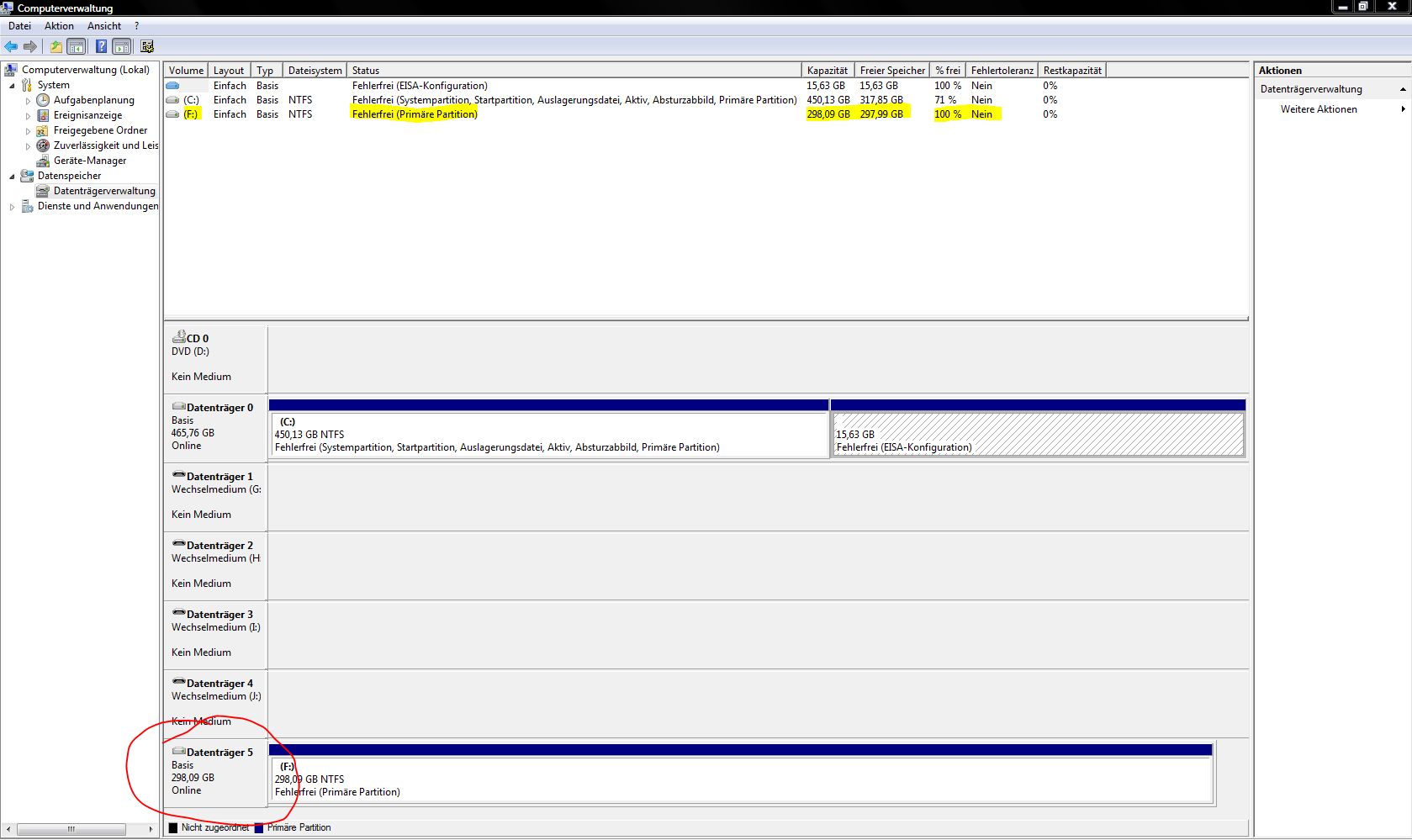This screenshot has width=1412, height=840.
Task: Expand the Aufgabenplanung node
Action: [28, 101]
